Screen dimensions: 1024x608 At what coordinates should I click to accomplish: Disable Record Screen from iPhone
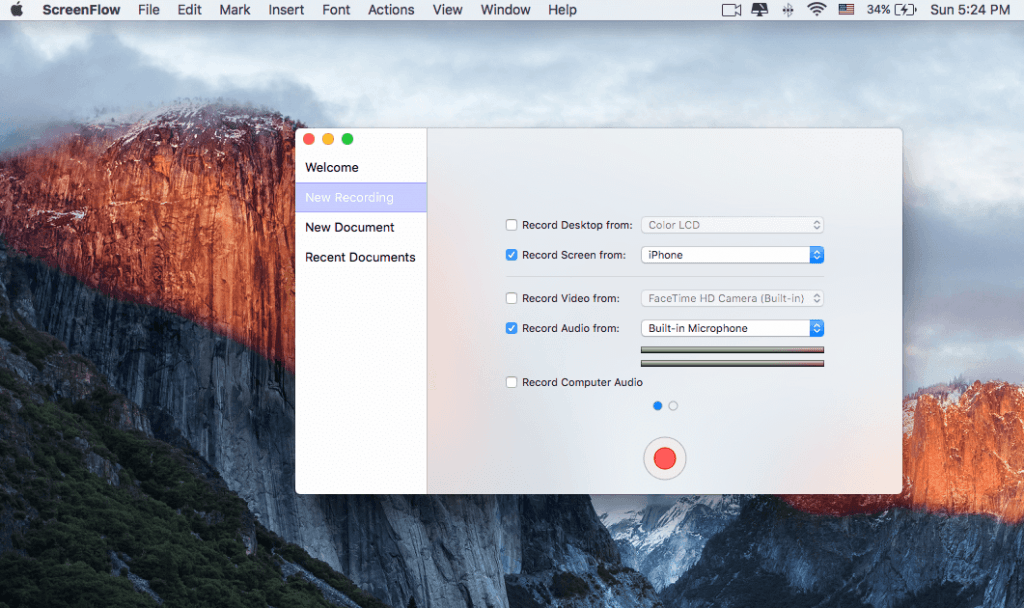click(511, 255)
